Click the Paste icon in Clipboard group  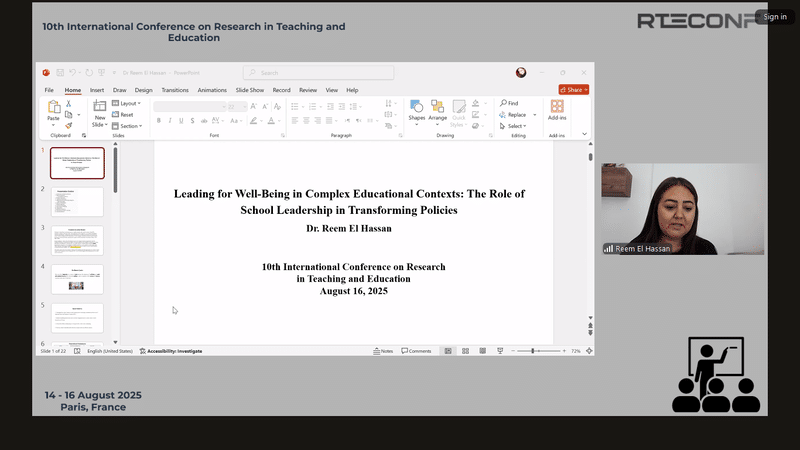tap(53, 108)
